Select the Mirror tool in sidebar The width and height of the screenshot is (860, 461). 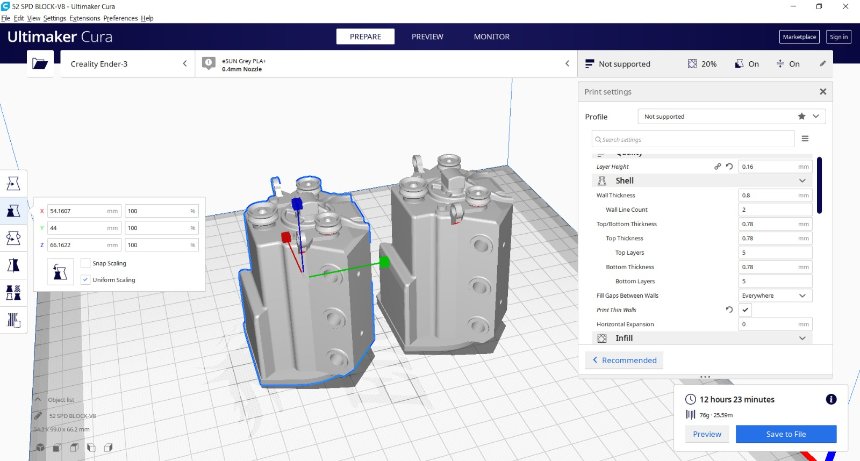point(13,265)
